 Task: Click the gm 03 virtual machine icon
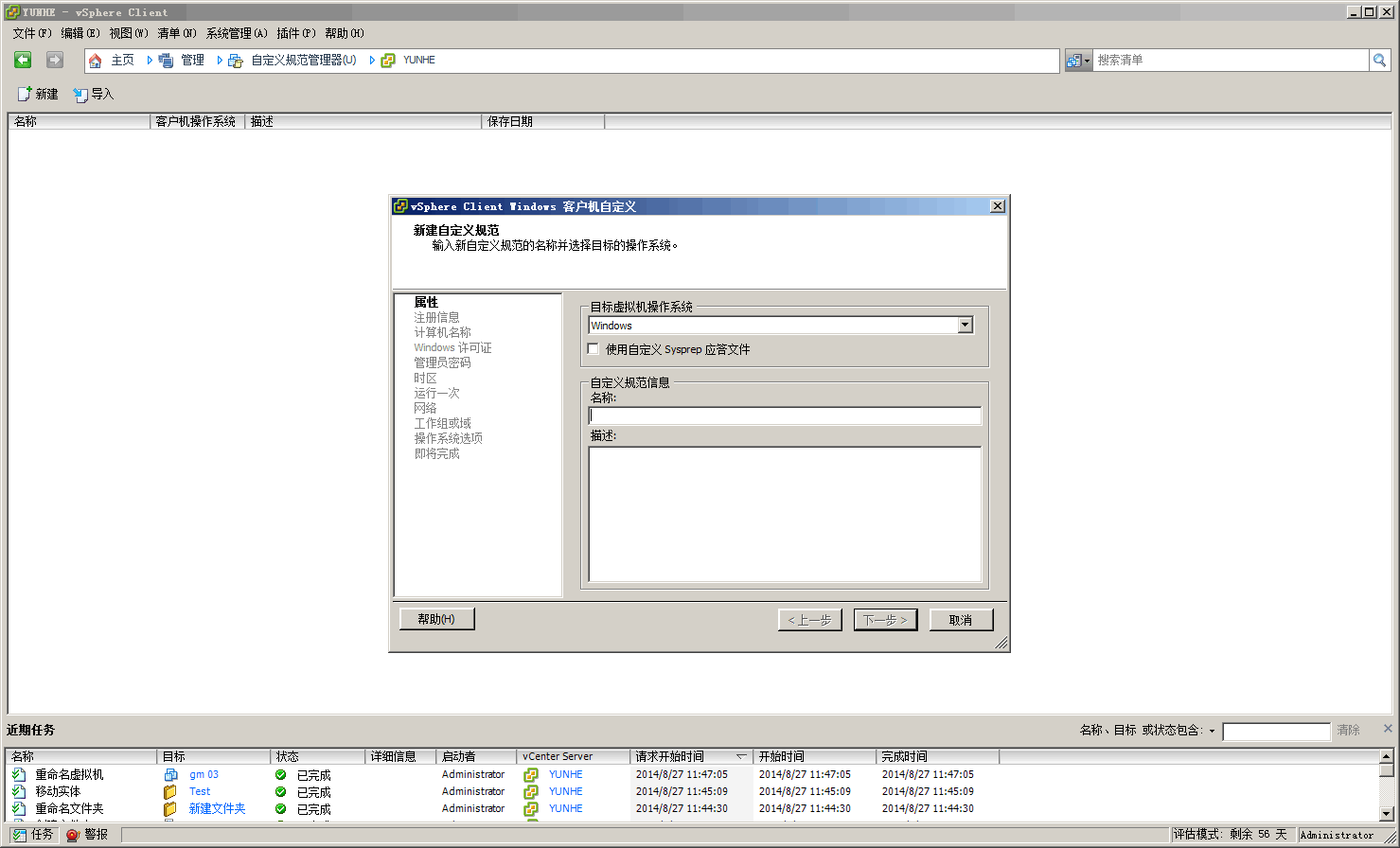click(170, 774)
